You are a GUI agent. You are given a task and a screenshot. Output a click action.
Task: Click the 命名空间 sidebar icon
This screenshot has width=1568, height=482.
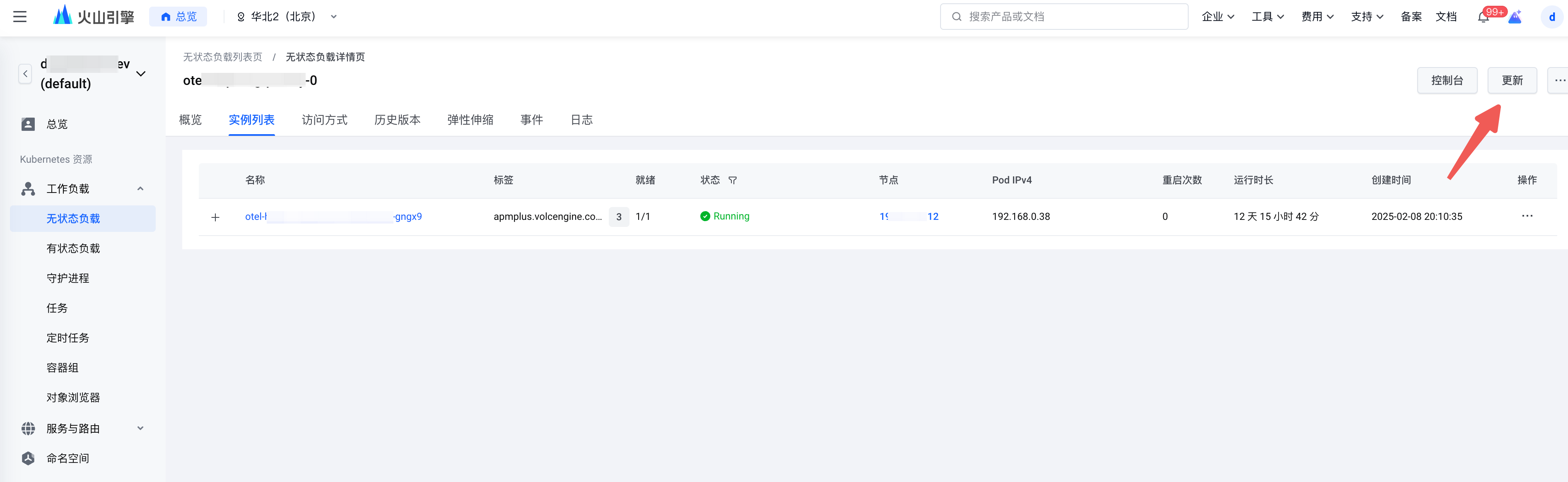point(28,458)
